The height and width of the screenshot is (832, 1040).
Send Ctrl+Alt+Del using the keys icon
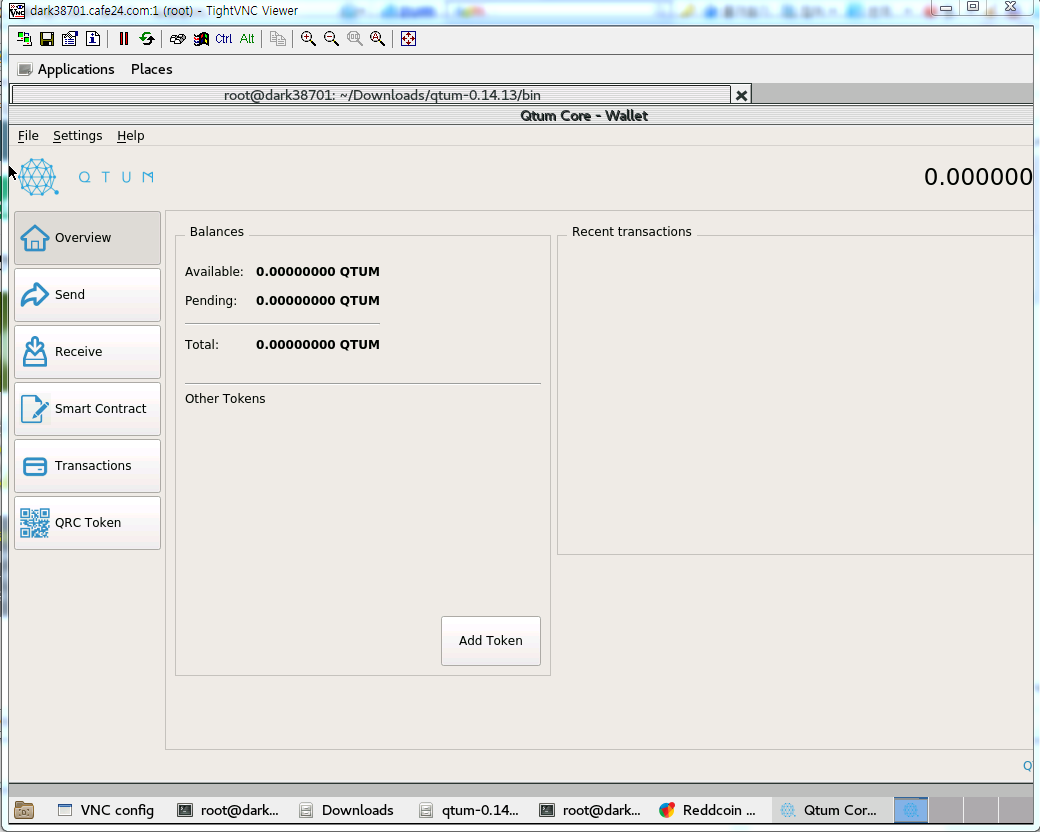coord(177,39)
